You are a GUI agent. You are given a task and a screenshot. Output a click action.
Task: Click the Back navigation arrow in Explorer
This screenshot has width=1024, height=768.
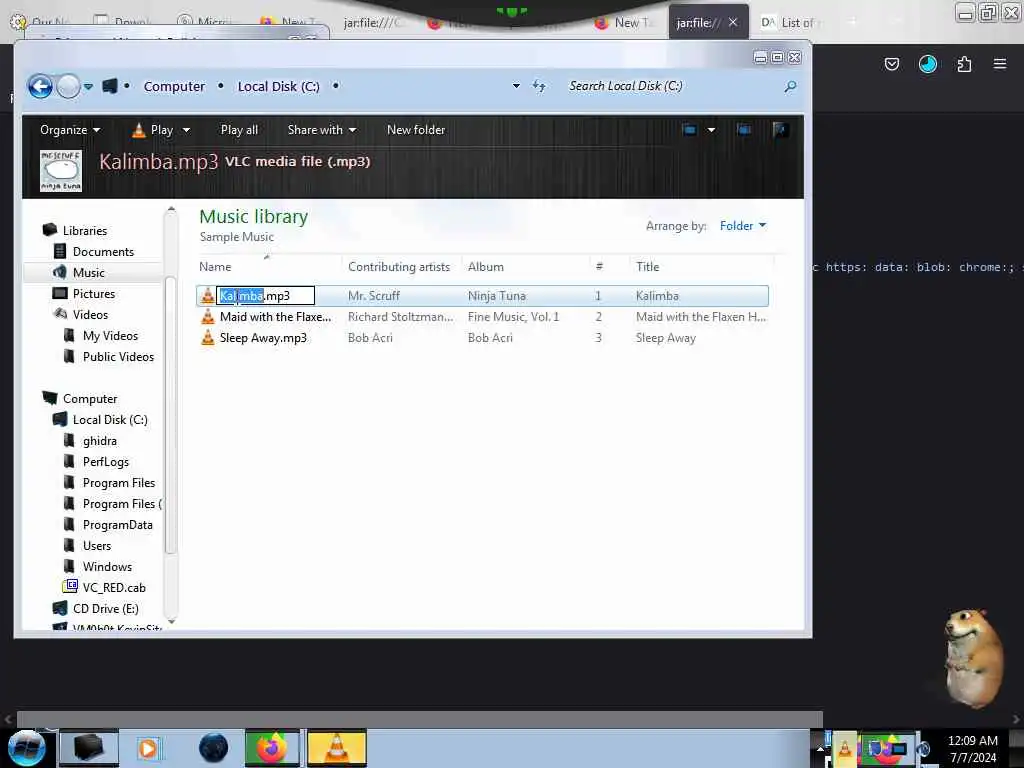pos(40,86)
